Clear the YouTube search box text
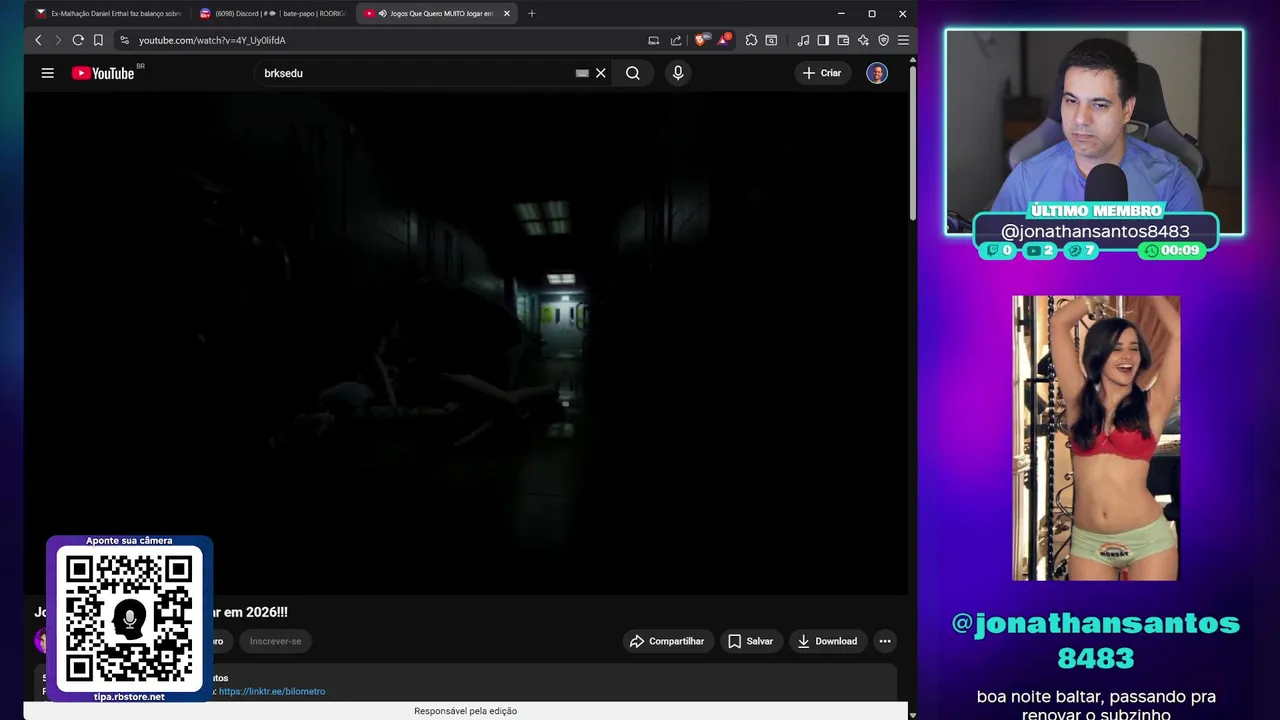The image size is (1280, 720). [601, 73]
